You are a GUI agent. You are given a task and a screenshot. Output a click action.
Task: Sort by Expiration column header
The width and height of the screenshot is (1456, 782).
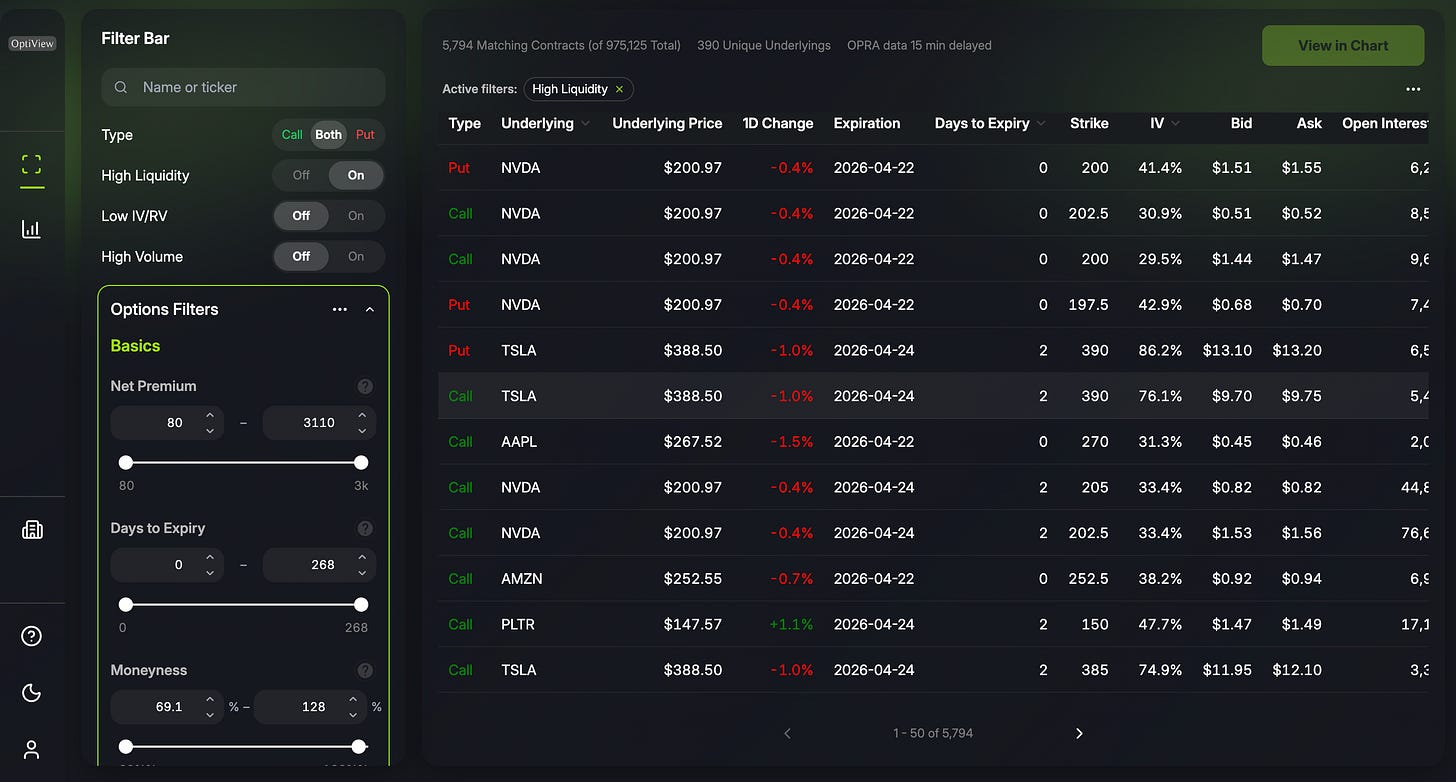[x=867, y=123]
